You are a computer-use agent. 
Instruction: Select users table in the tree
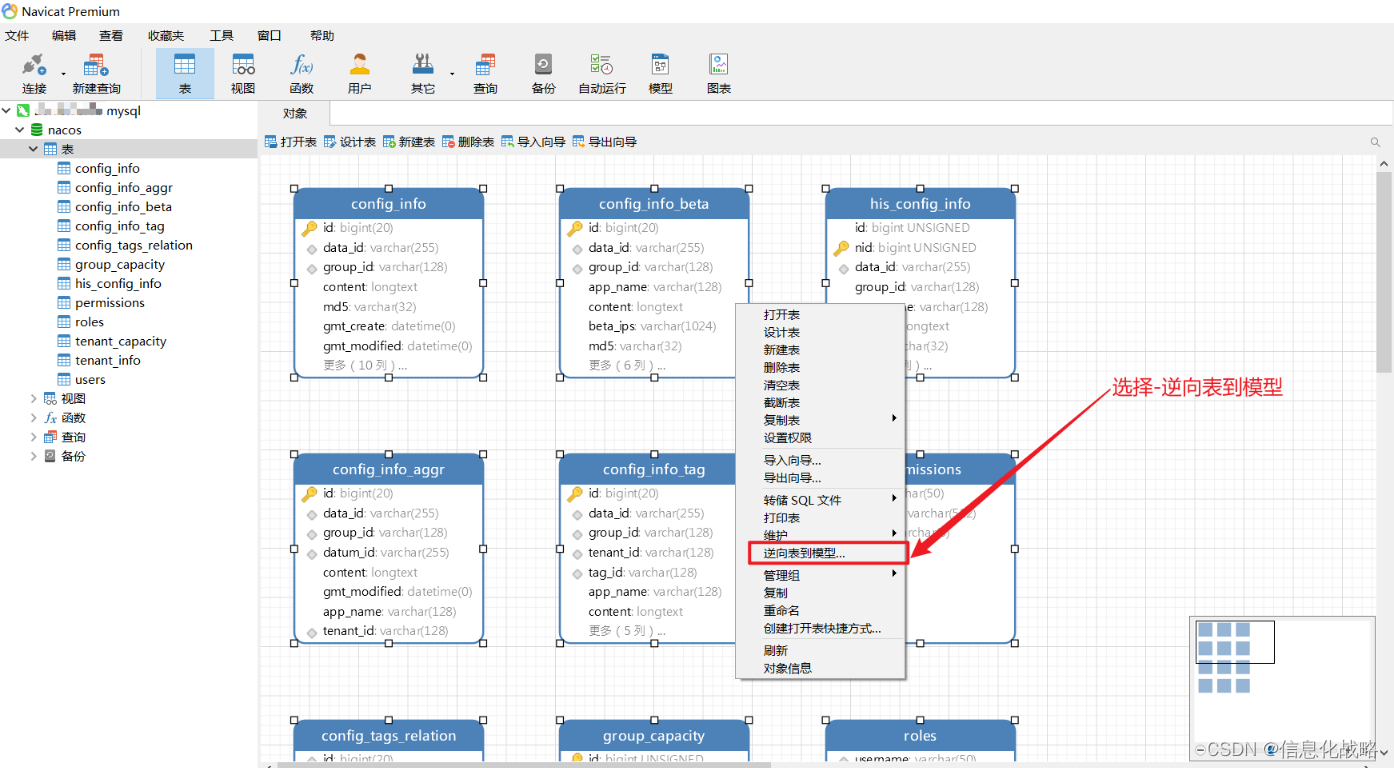(90, 379)
